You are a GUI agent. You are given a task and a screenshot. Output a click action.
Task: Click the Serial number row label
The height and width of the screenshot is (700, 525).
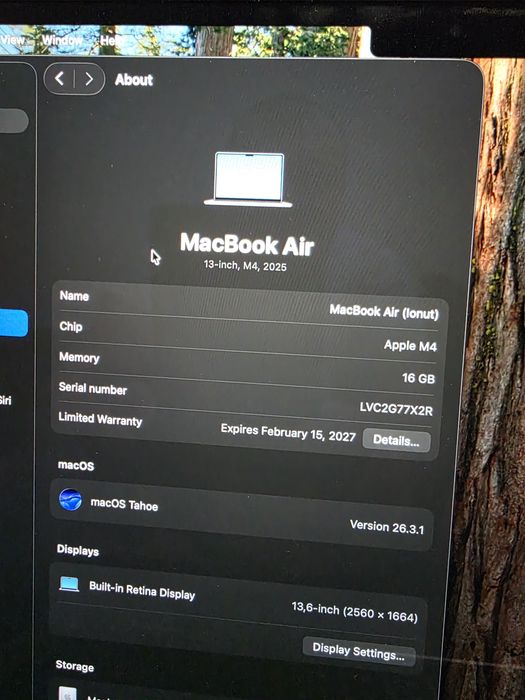[x=92, y=388]
